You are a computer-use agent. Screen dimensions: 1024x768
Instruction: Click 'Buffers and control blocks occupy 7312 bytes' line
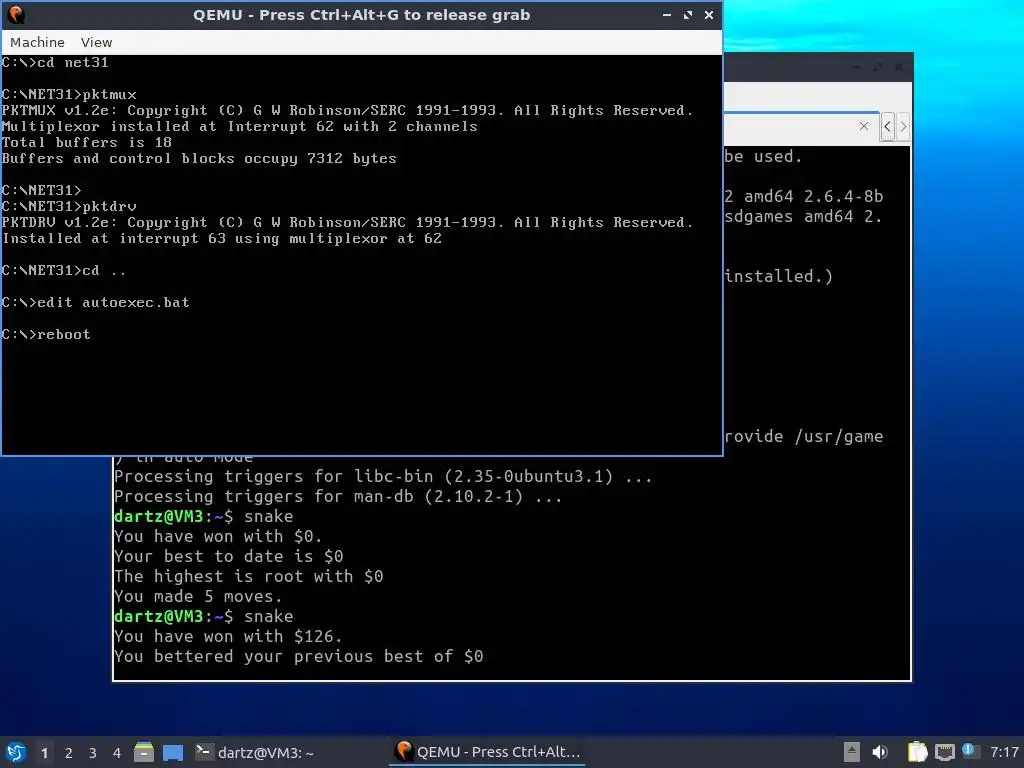199,159
